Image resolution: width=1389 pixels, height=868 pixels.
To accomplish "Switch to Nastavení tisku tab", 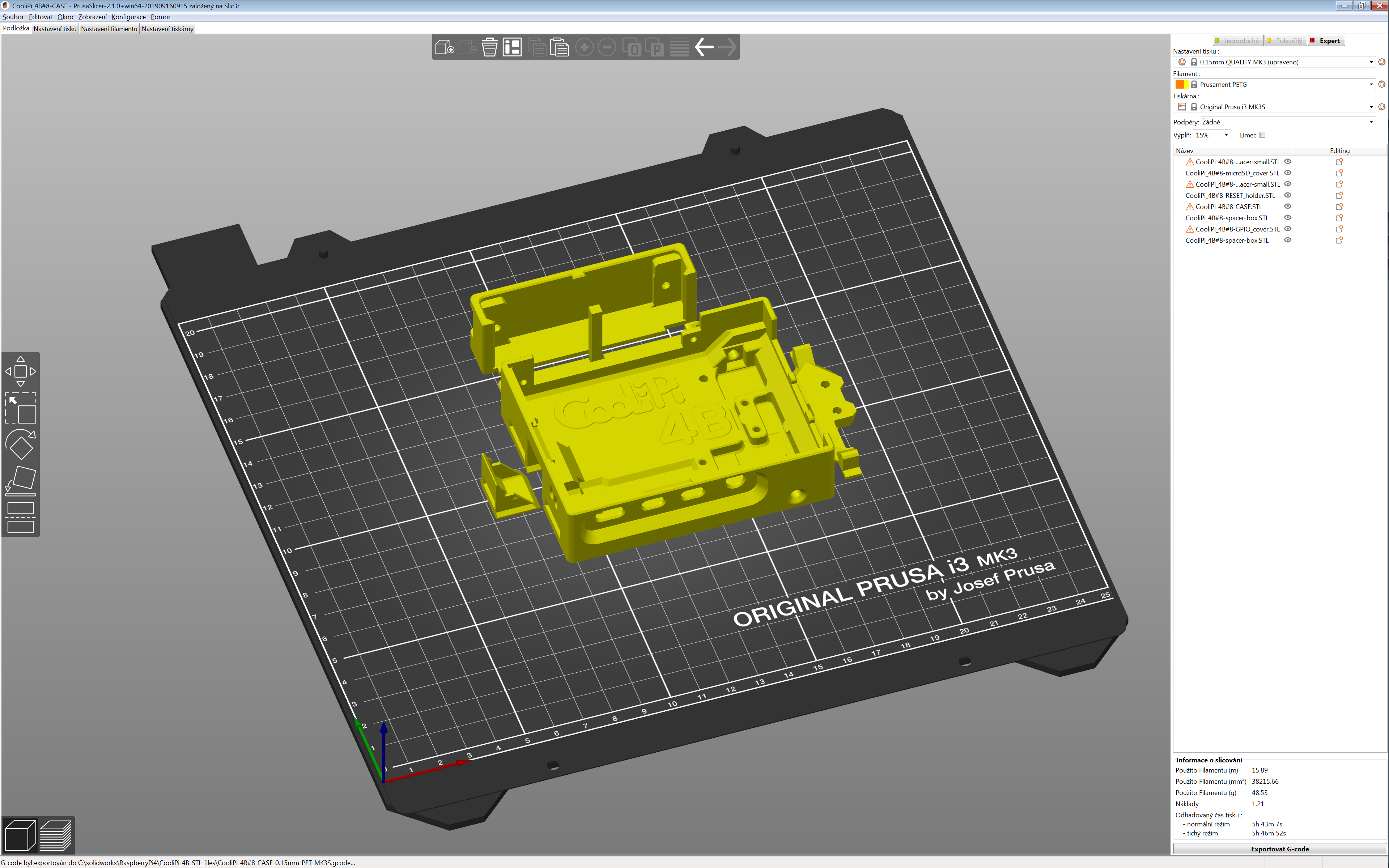I will tap(55, 29).
